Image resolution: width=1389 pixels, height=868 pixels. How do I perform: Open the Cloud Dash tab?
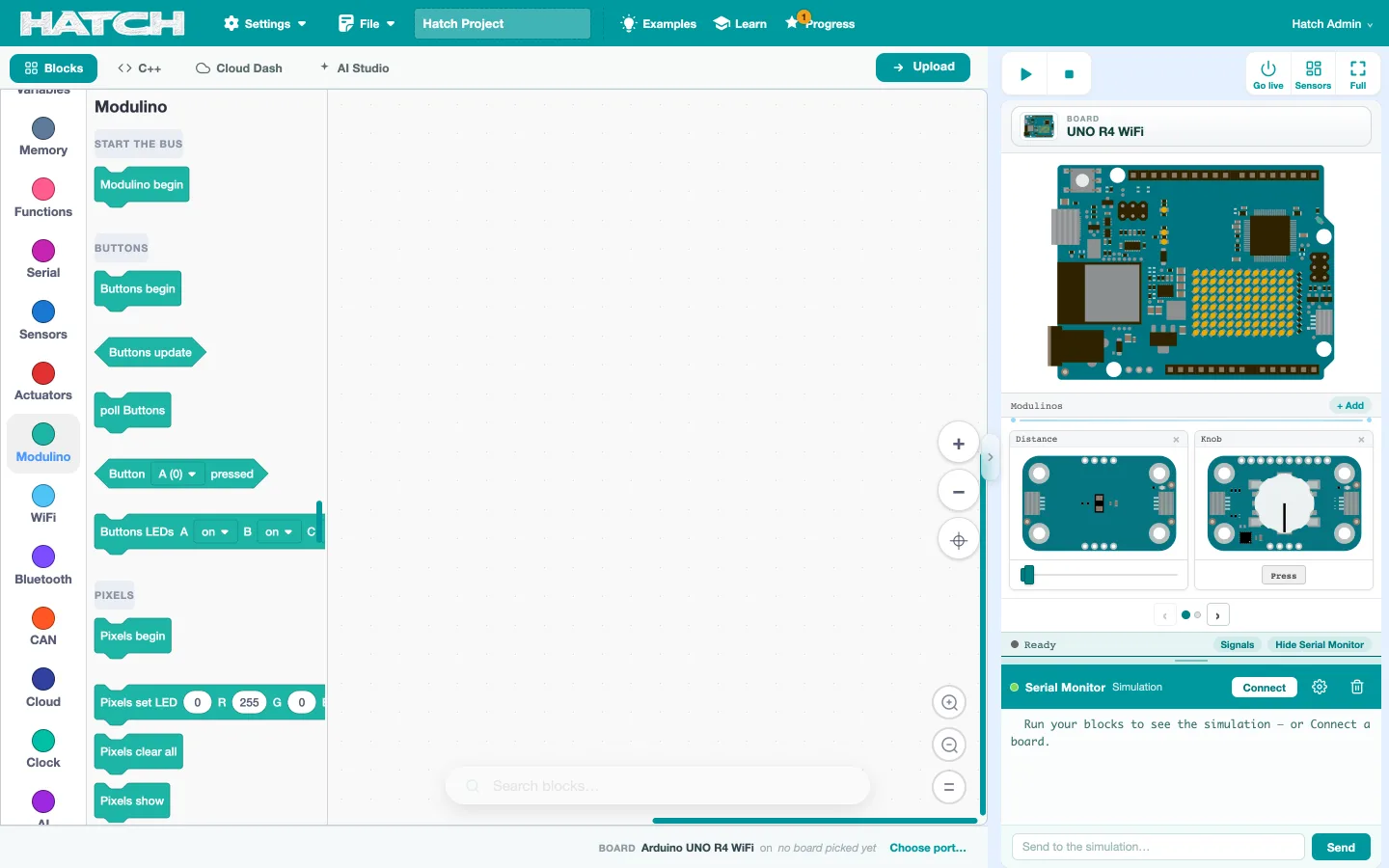click(239, 68)
